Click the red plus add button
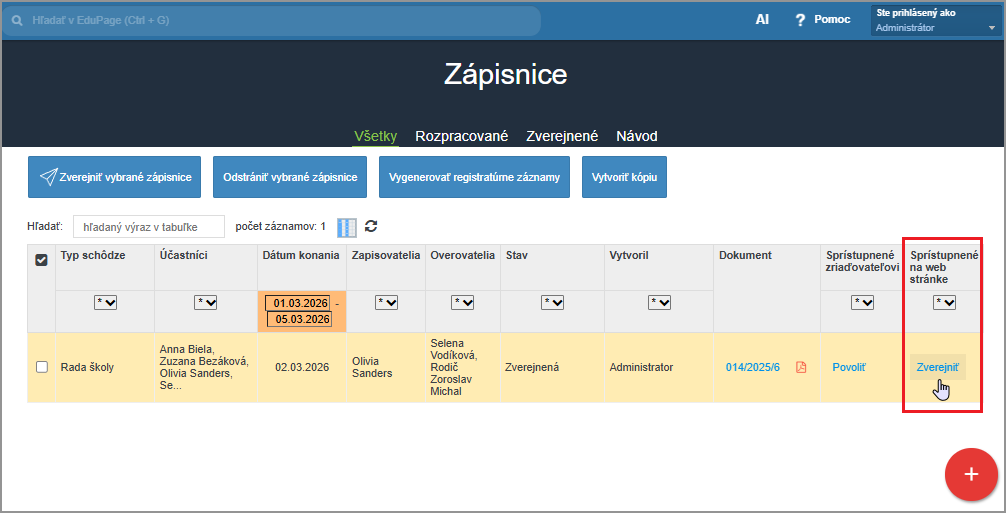This screenshot has width=1006, height=513. 970,474
